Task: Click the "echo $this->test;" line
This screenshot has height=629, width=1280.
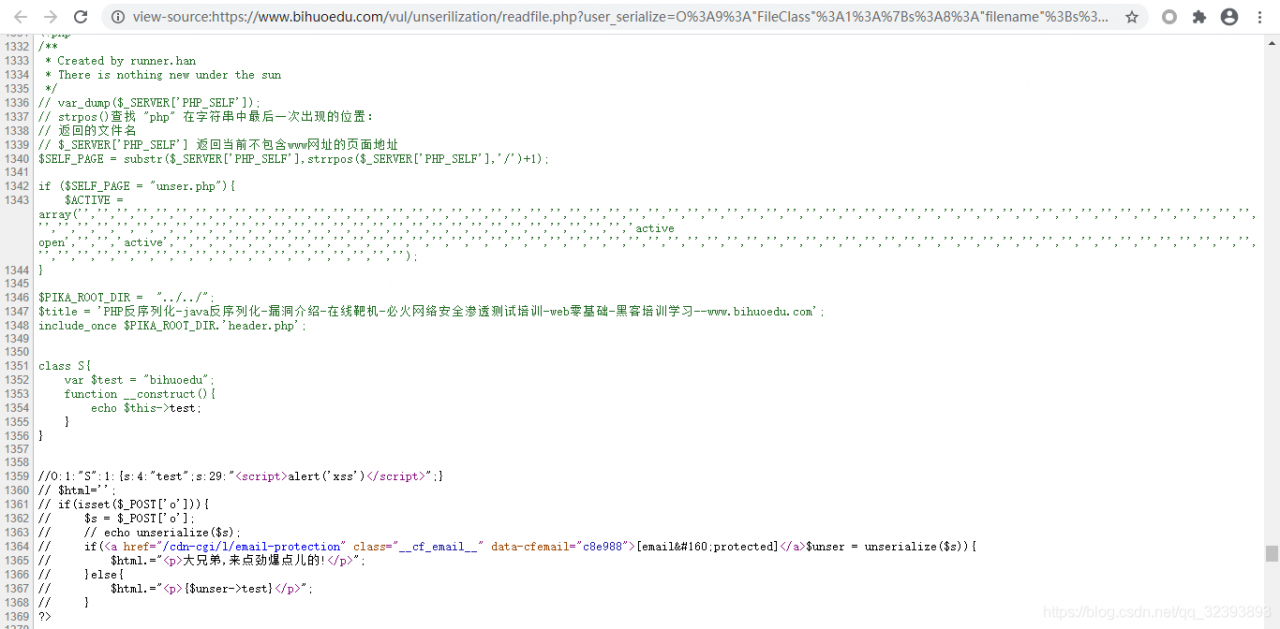Action: click(x=146, y=408)
